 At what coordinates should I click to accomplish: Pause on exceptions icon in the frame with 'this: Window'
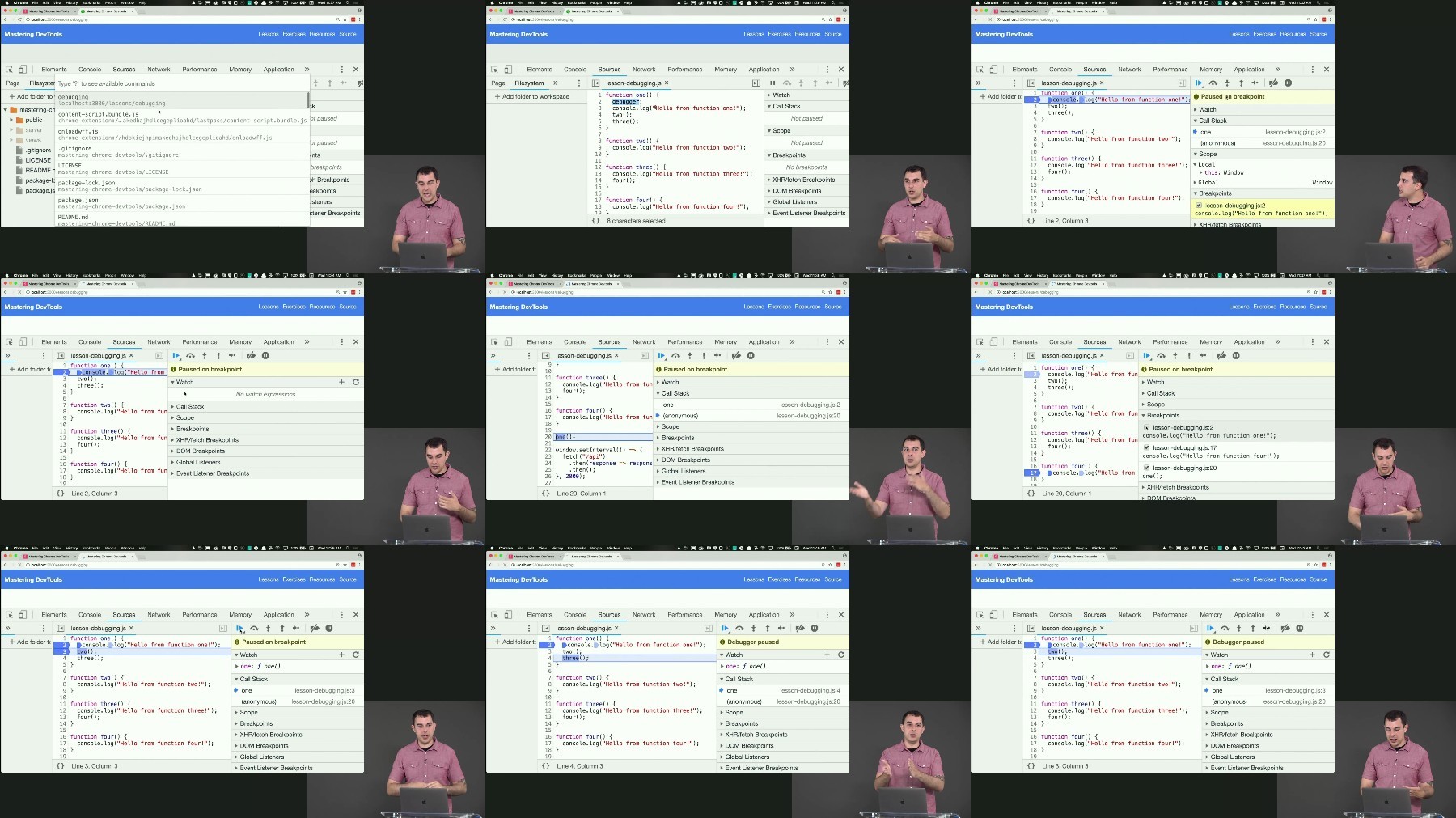[1289, 83]
